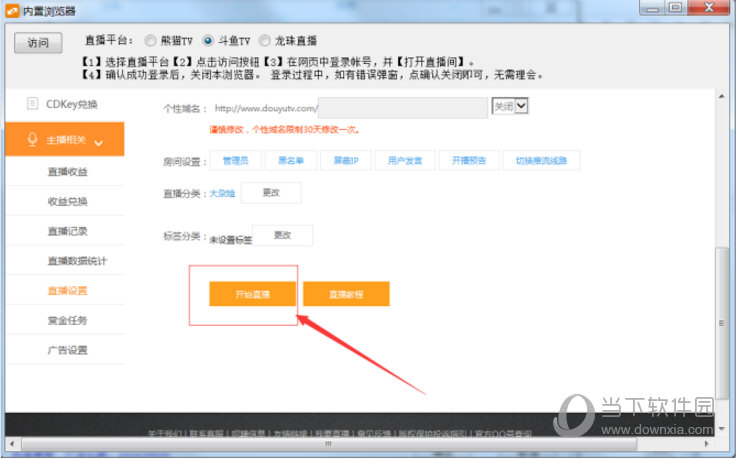The width and height of the screenshot is (738, 459).
Task: Open 直播设置 in the sidebar
Action: 67,290
